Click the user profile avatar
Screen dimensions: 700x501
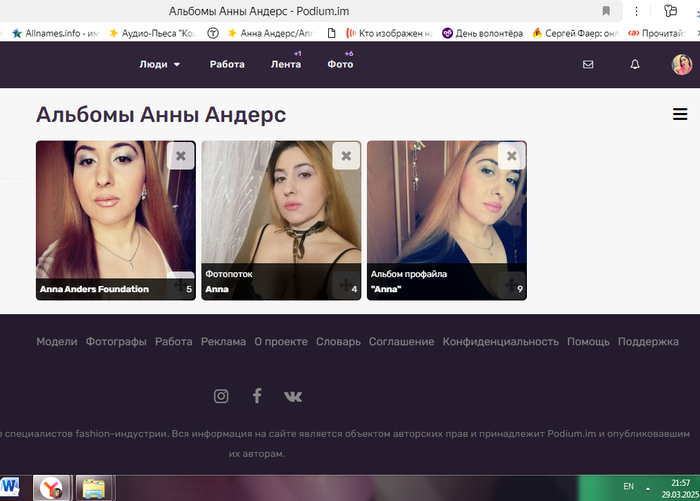tap(681, 64)
